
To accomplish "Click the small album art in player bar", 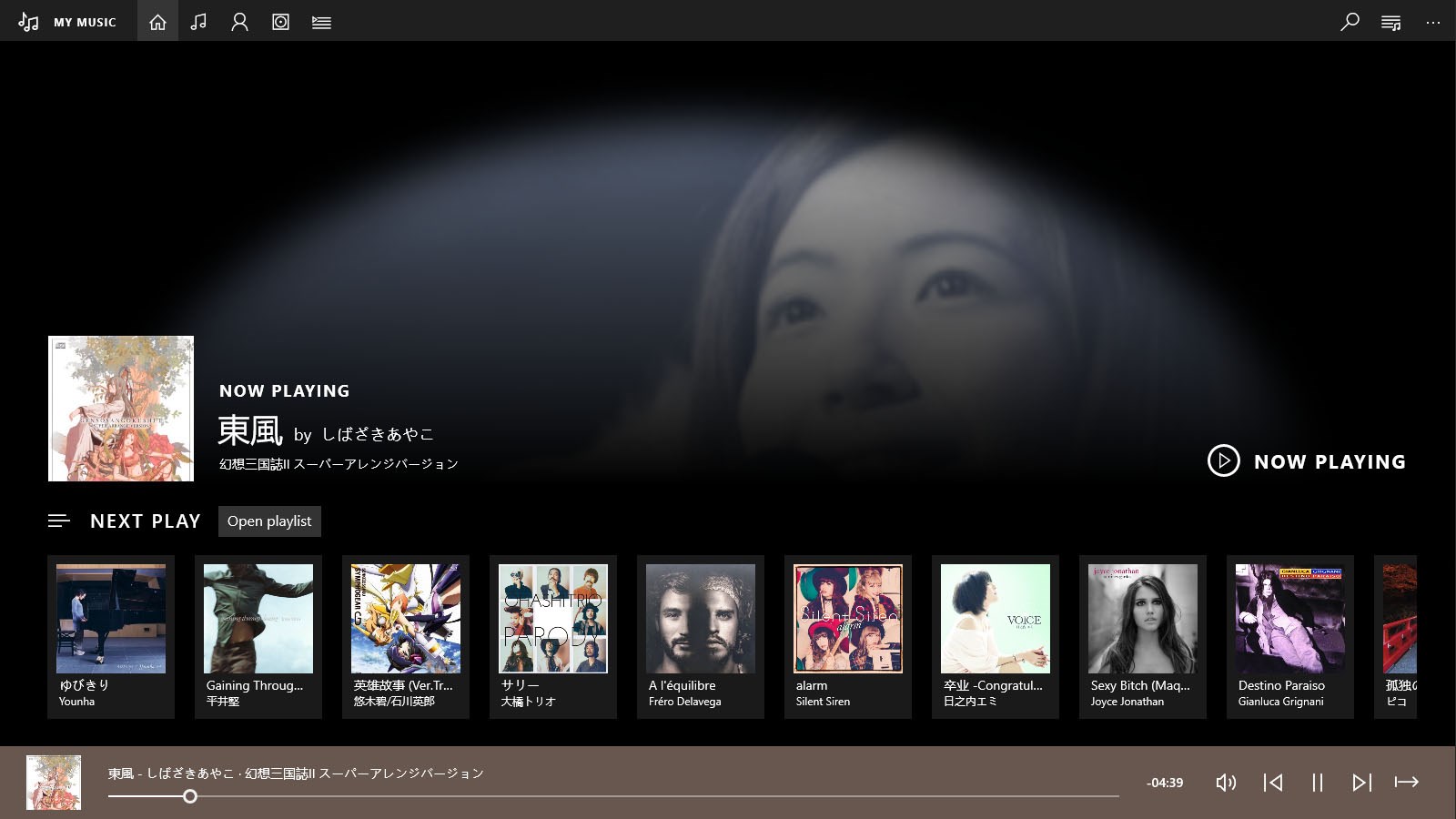I will coord(54,783).
